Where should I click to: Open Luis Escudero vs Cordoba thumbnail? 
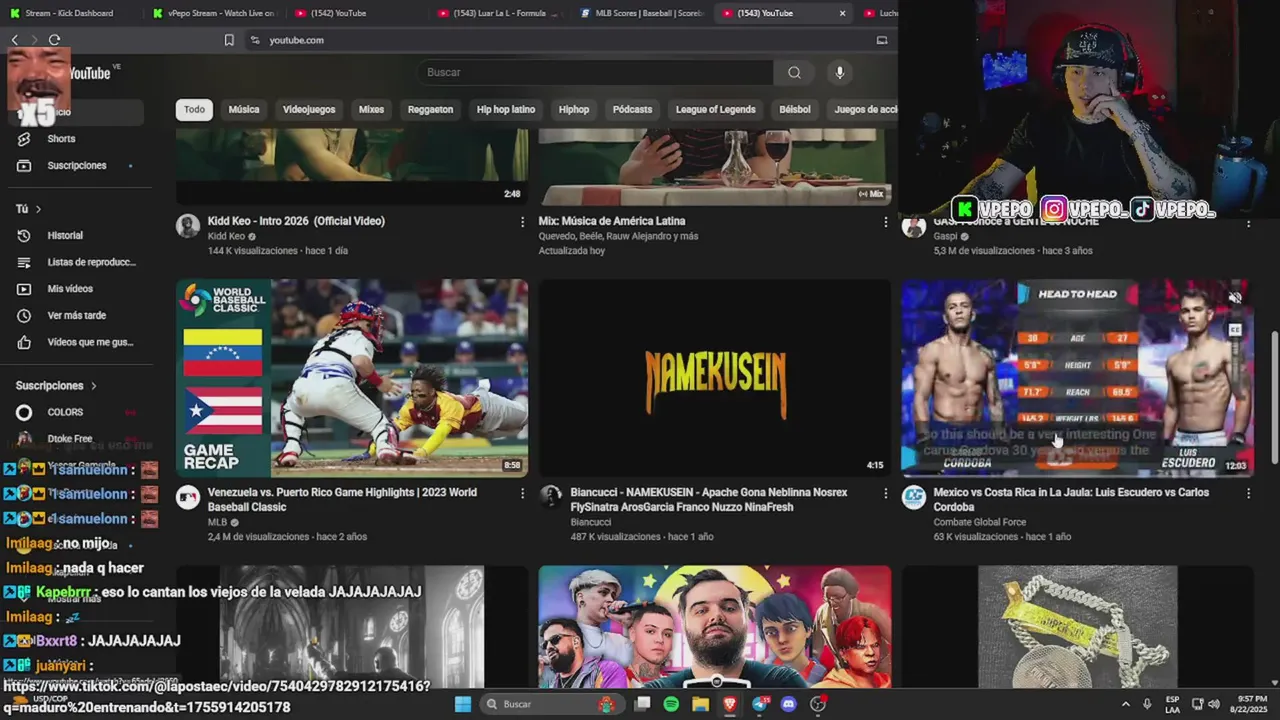coord(1078,378)
